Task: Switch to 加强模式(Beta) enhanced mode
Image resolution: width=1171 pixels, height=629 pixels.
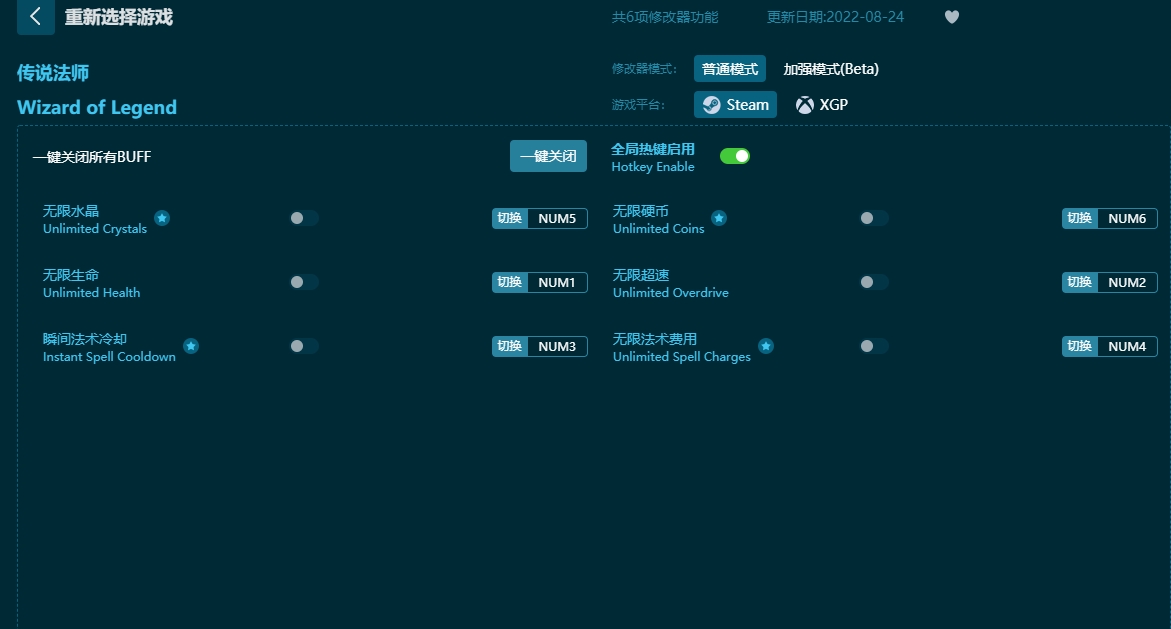Action: 831,69
